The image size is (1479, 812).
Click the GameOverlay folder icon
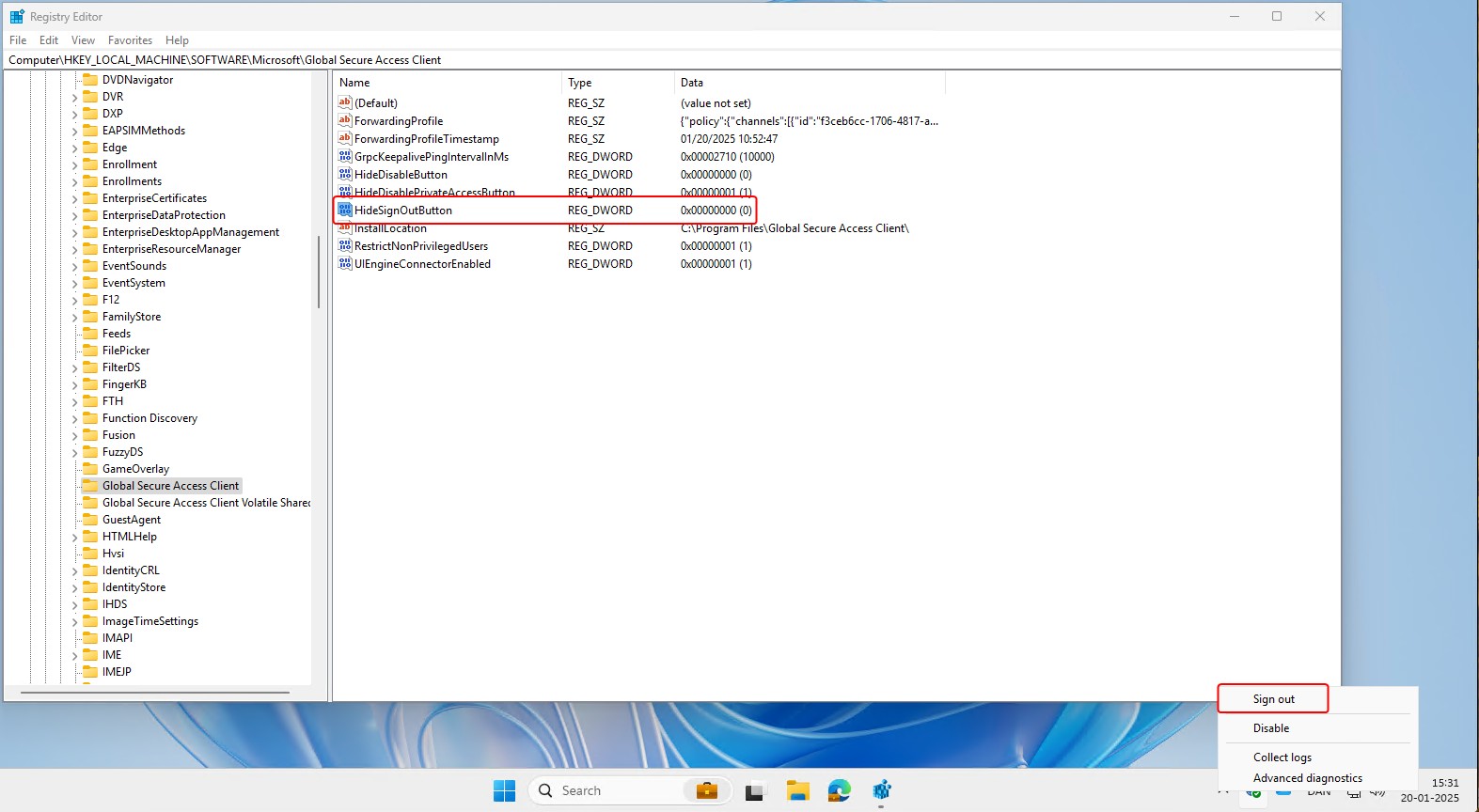90,468
